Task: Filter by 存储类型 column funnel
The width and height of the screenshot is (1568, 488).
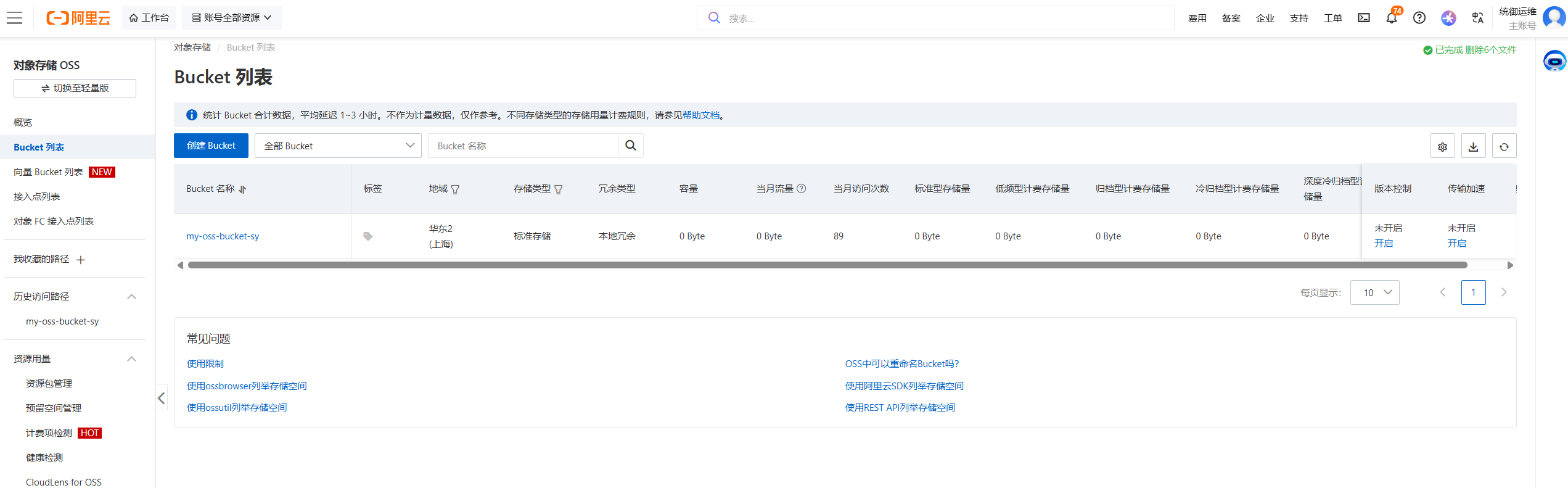Action: pos(559,189)
